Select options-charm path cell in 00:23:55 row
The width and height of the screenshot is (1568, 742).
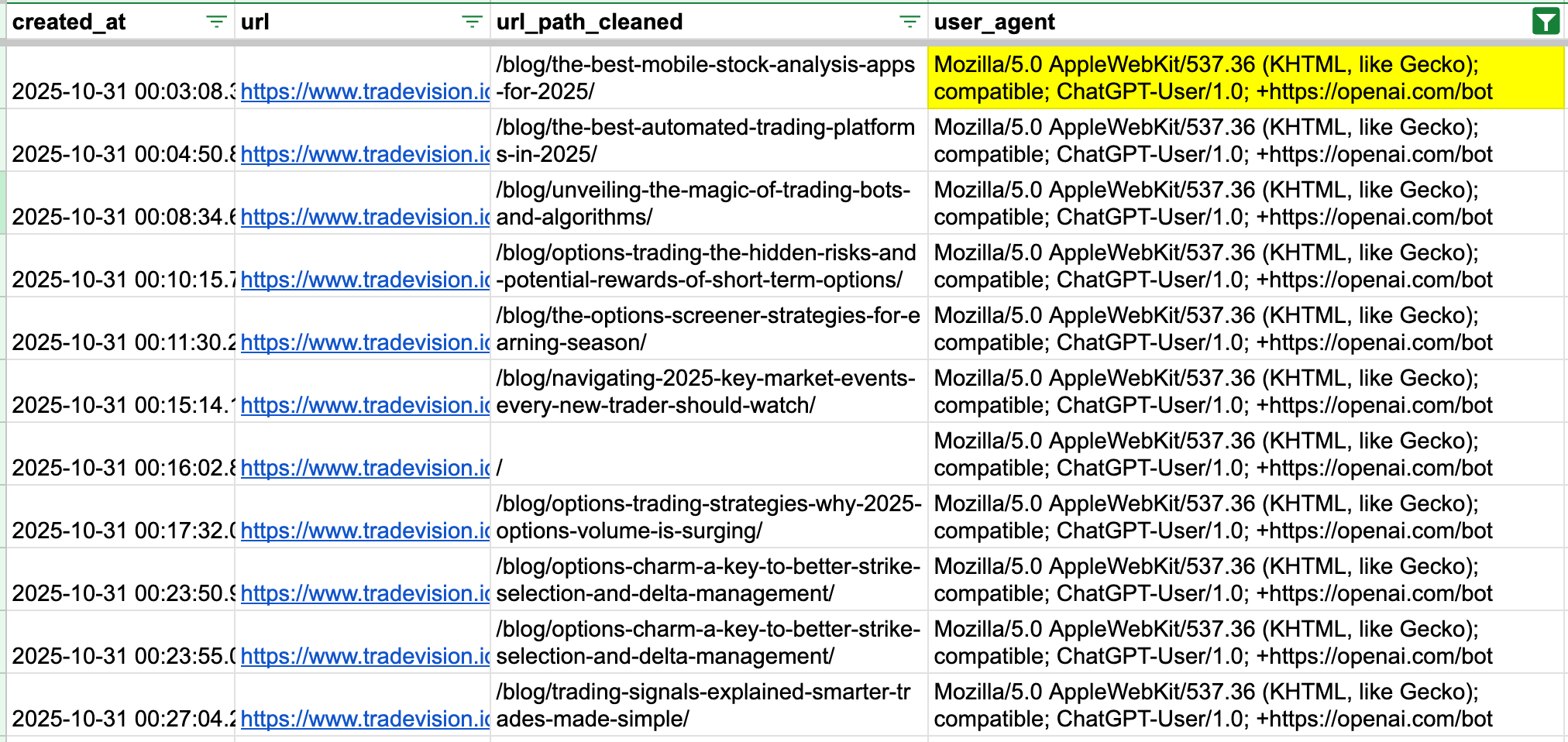click(x=709, y=642)
